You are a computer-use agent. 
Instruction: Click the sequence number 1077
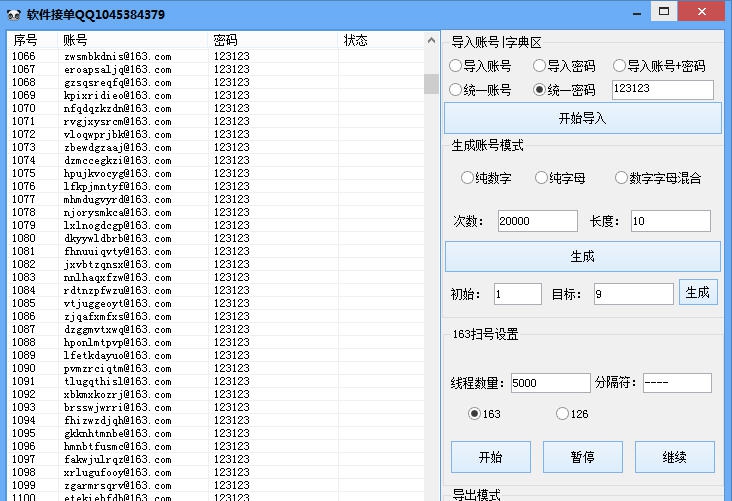[24, 199]
